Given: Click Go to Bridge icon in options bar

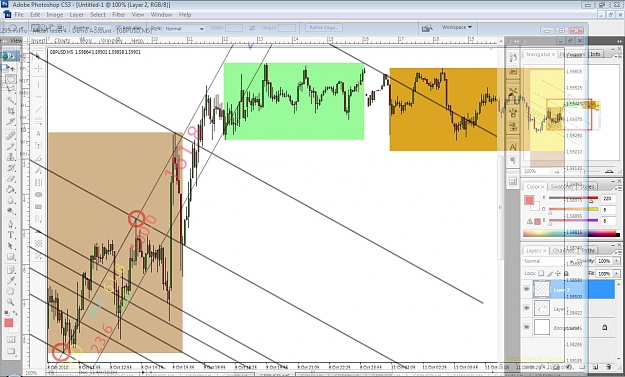Looking at the screenshot, I should 427,28.
